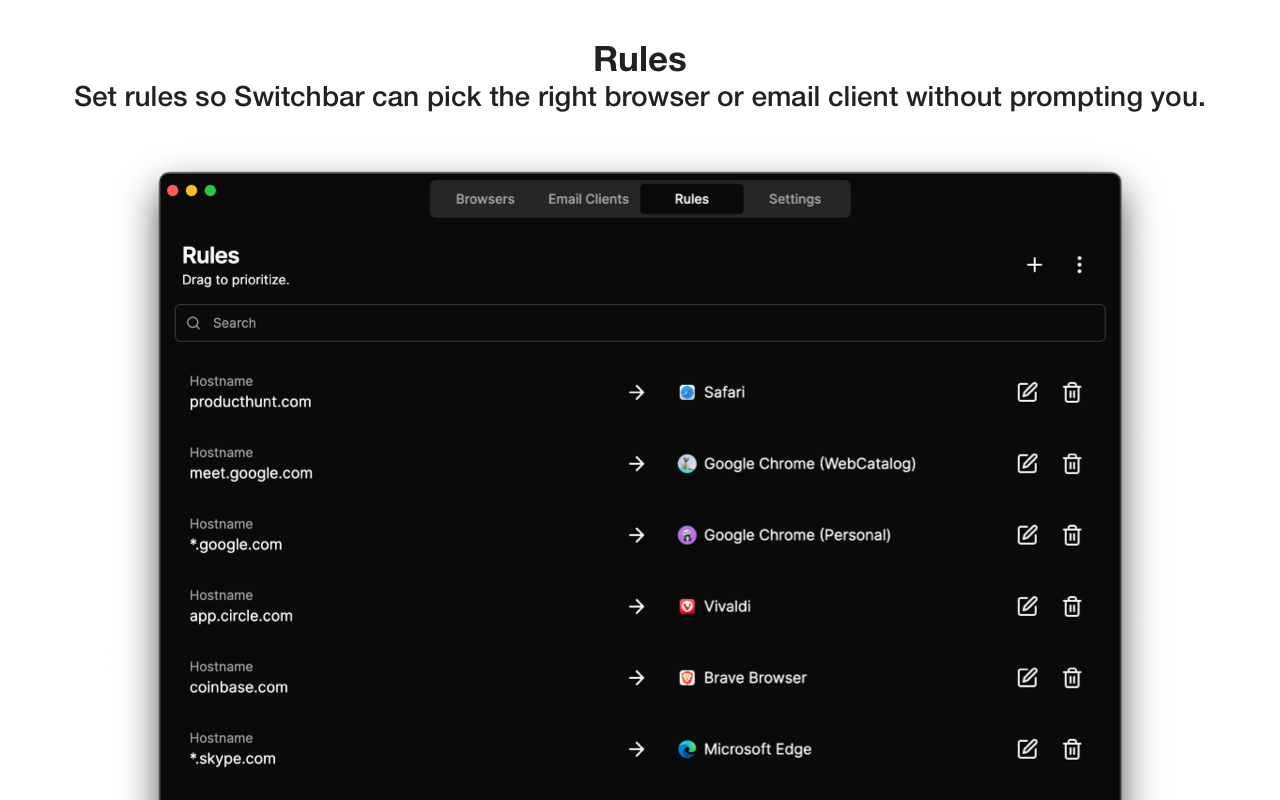The width and height of the screenshot is (1280, 800).
Task: Click the arrow in *.skype.com row
Action: coord(637,749)
